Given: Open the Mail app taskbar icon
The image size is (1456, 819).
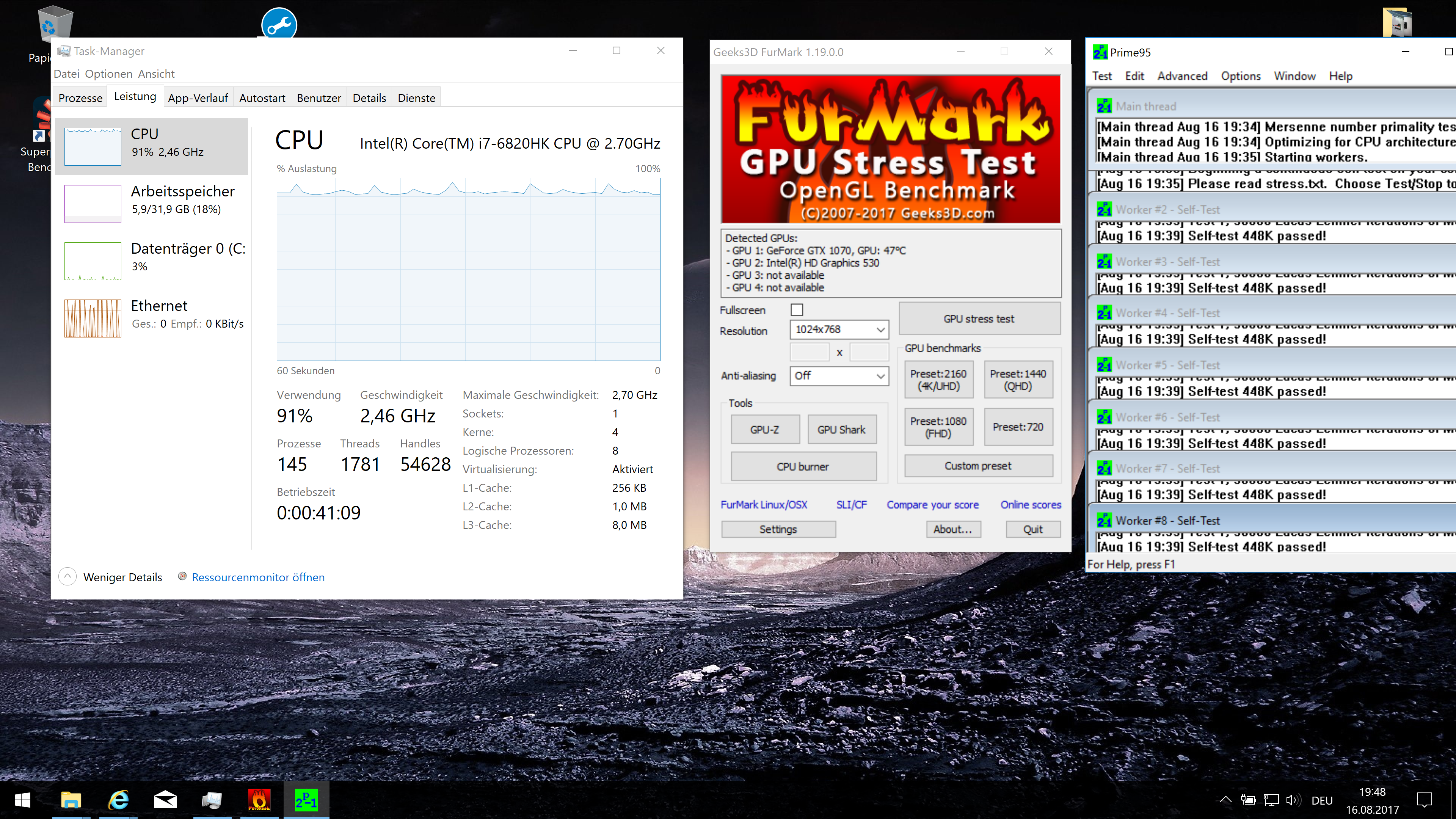Looking at the screenshot, I should tap(165, 800).
